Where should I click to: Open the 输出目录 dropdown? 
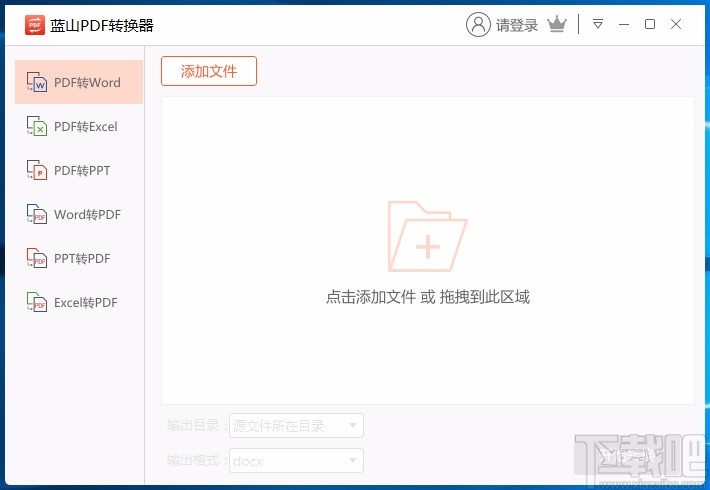296,425
